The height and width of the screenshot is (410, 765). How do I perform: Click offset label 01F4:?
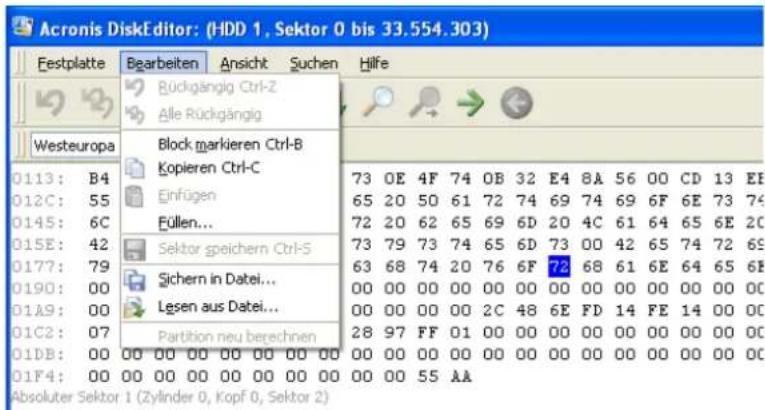pyautogui.click(x=38, y=376)
